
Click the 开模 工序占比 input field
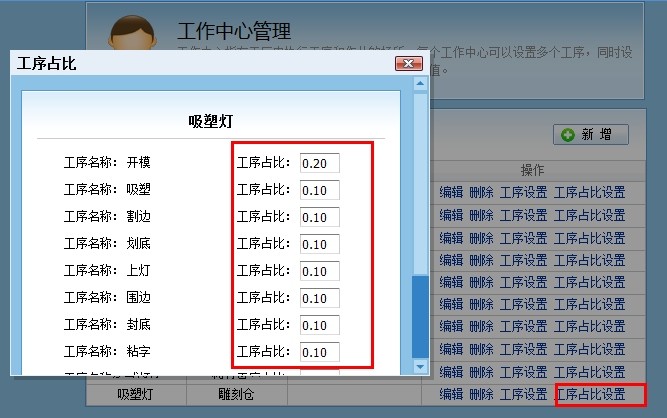[x=319, y=163]
